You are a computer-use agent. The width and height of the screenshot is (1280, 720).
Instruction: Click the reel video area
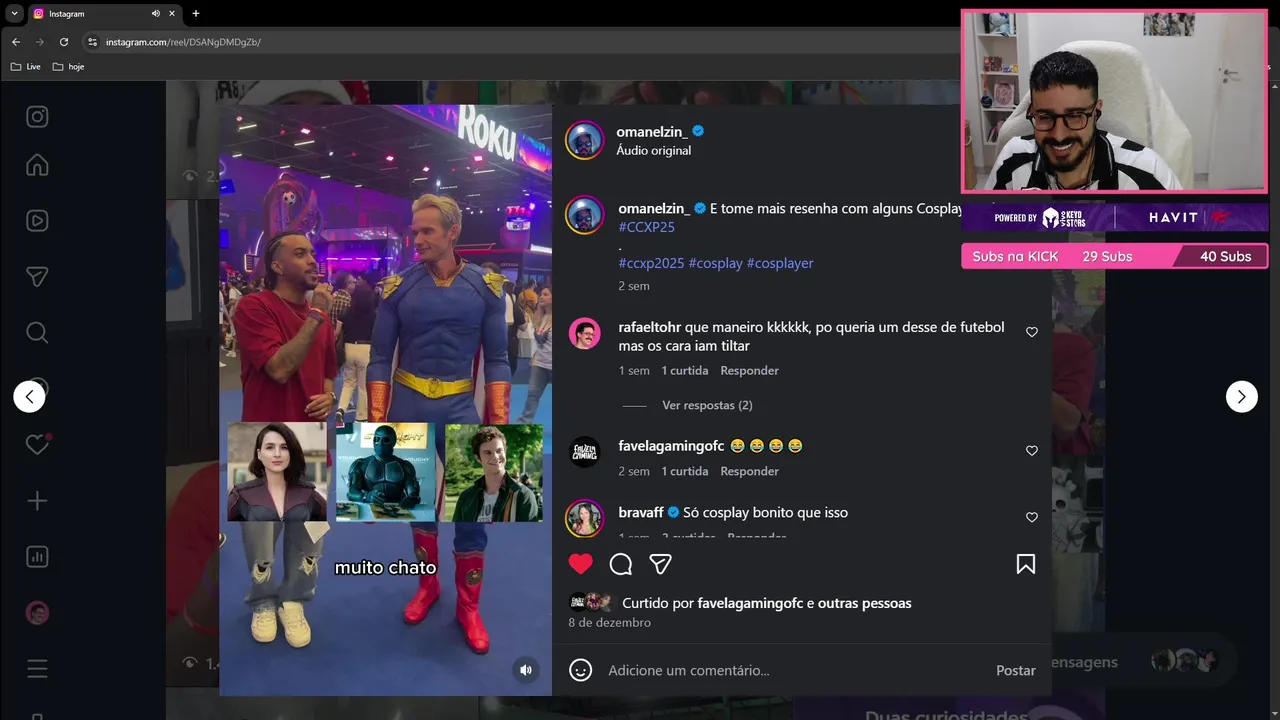(x=385, y=400)
